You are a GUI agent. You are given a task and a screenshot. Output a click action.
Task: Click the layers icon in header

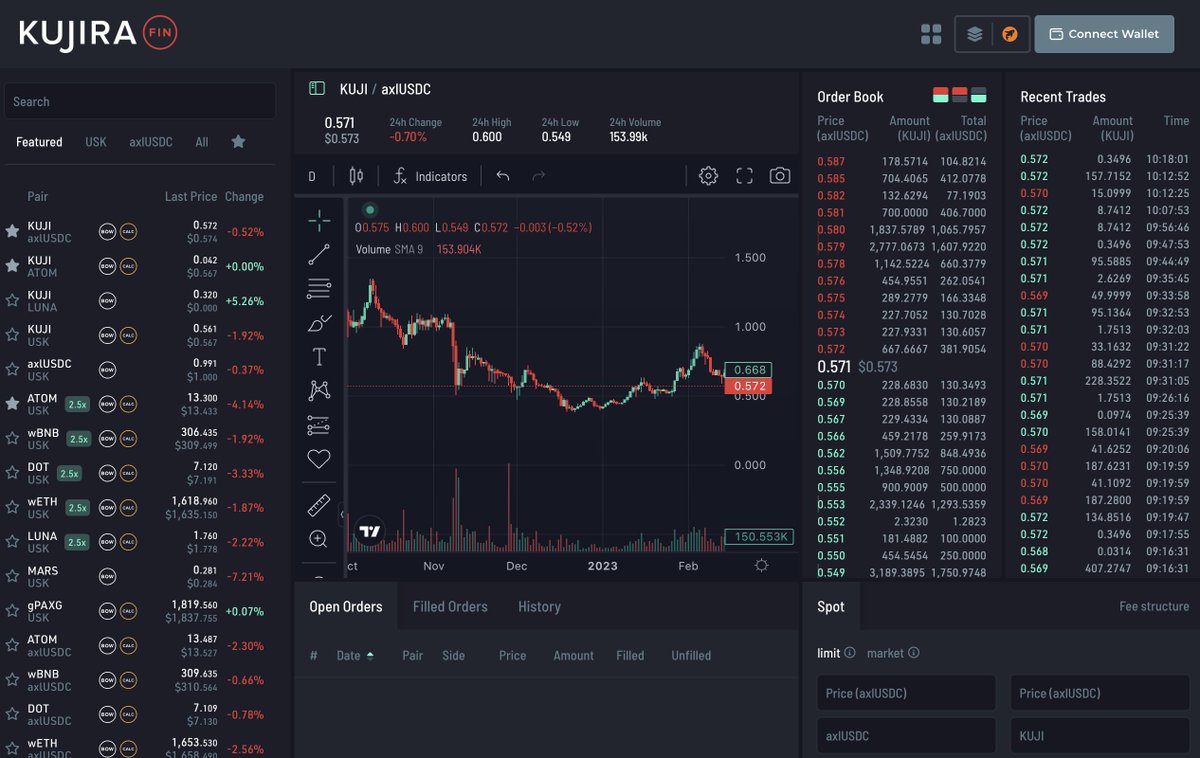(x=974, y=34)
